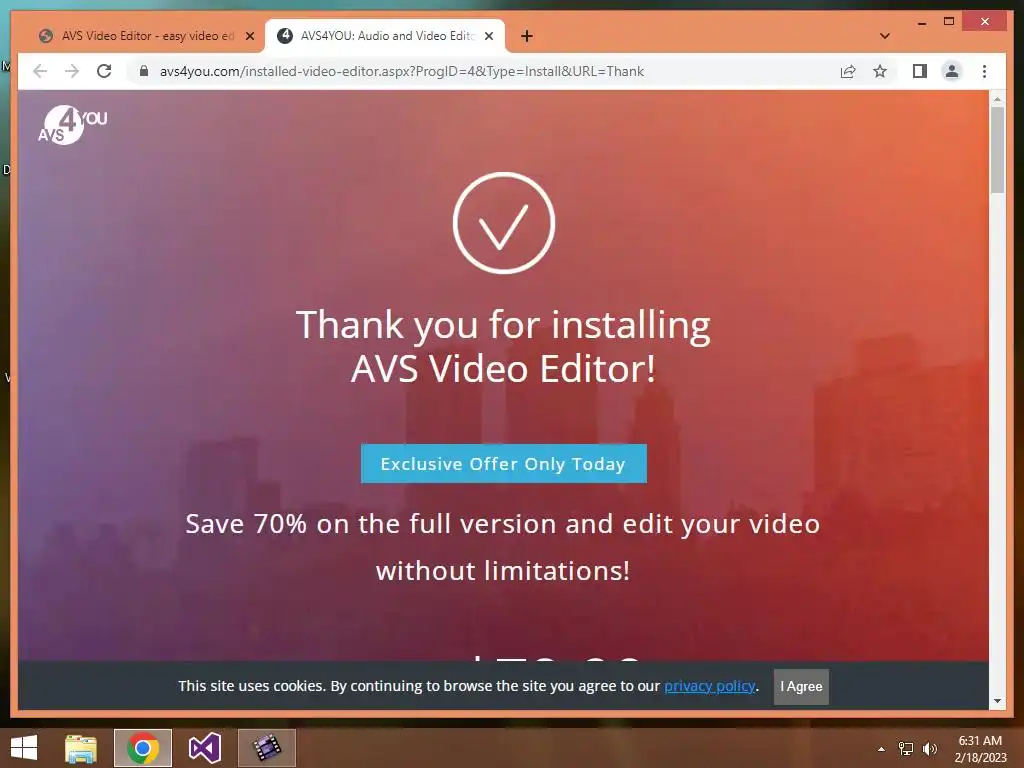This screenshot has width=1024, height=768.
Task: Click the page scrollbar thumb
Action: click(997, 150)
